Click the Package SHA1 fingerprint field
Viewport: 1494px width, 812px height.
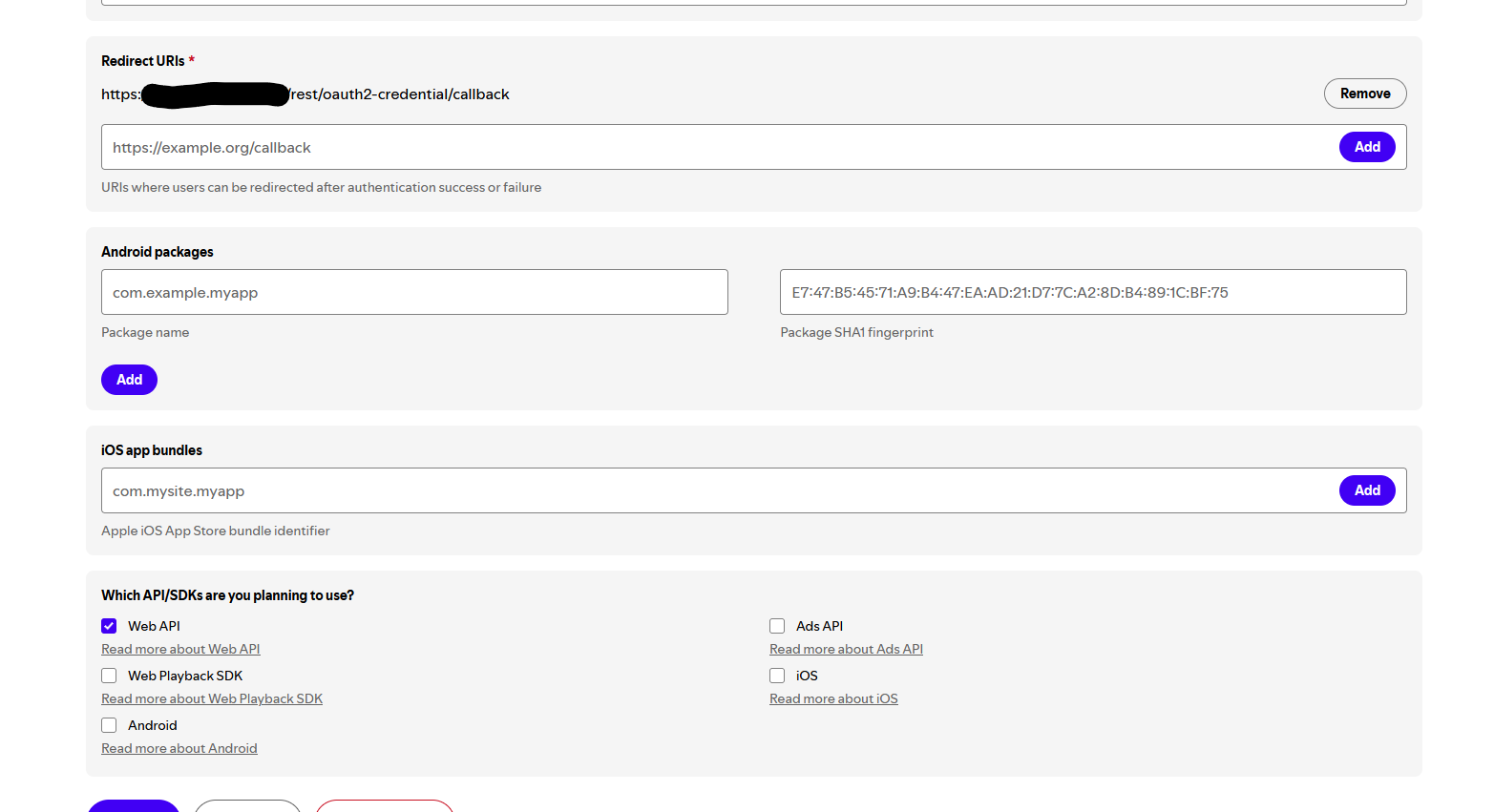click(x=1092, y=292)
